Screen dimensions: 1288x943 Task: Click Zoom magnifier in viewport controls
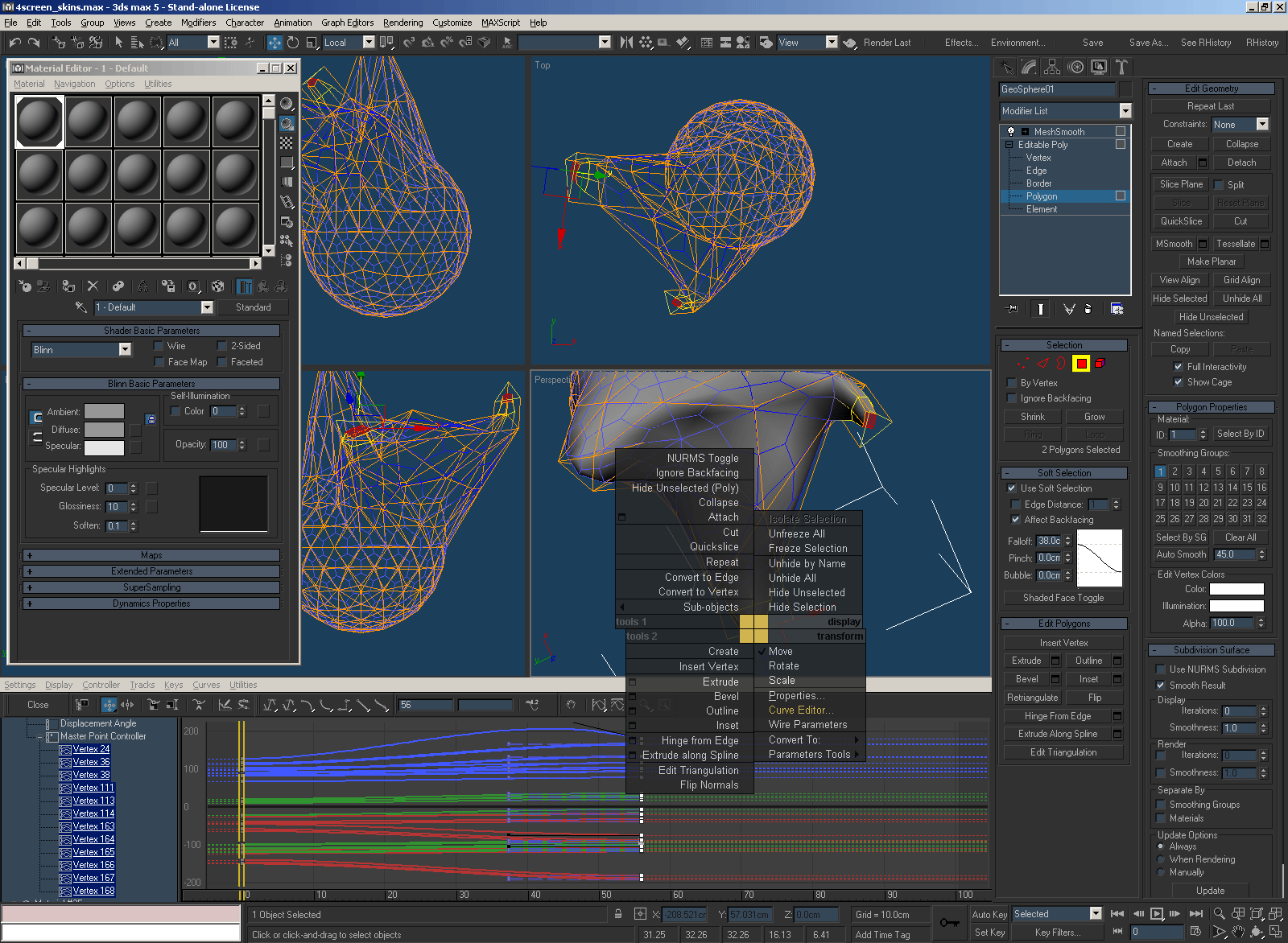coord(1220,914)
